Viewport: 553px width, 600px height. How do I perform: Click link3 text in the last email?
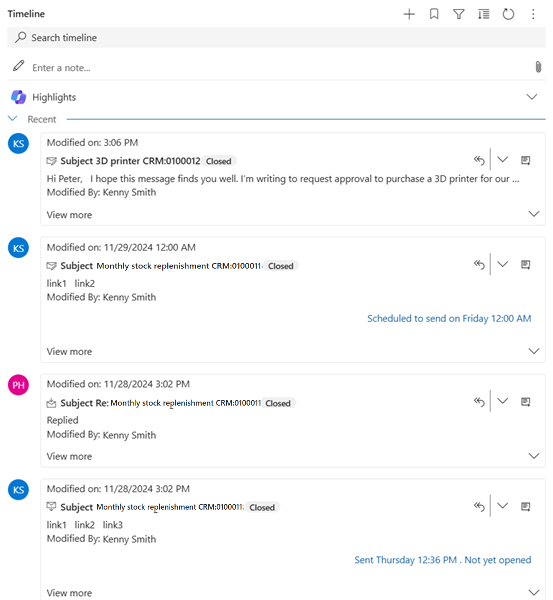tap(113, 525)
